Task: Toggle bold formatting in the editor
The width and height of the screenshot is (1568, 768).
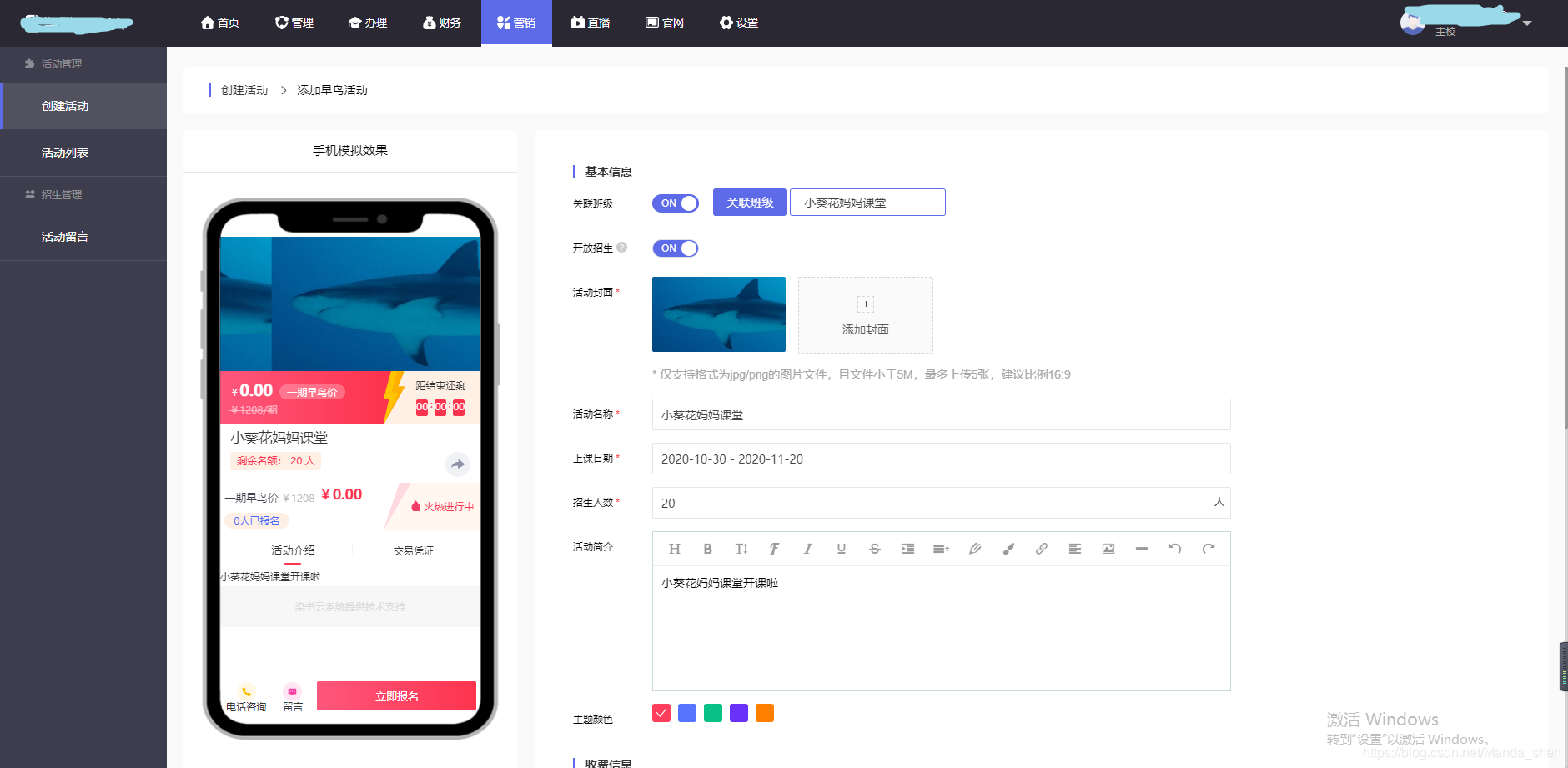Action: tap(707, 548)
